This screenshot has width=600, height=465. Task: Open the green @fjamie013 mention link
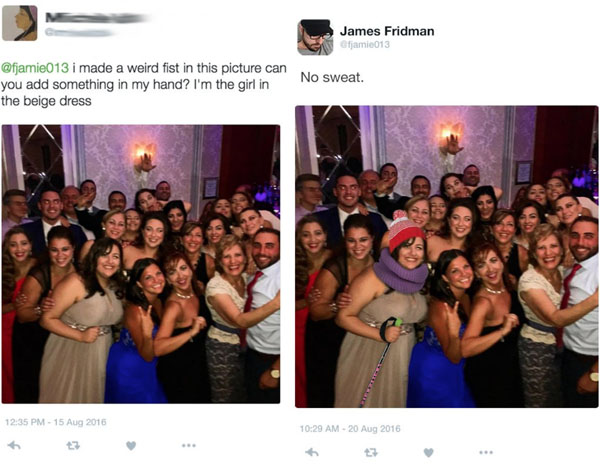tap(35, 68)
